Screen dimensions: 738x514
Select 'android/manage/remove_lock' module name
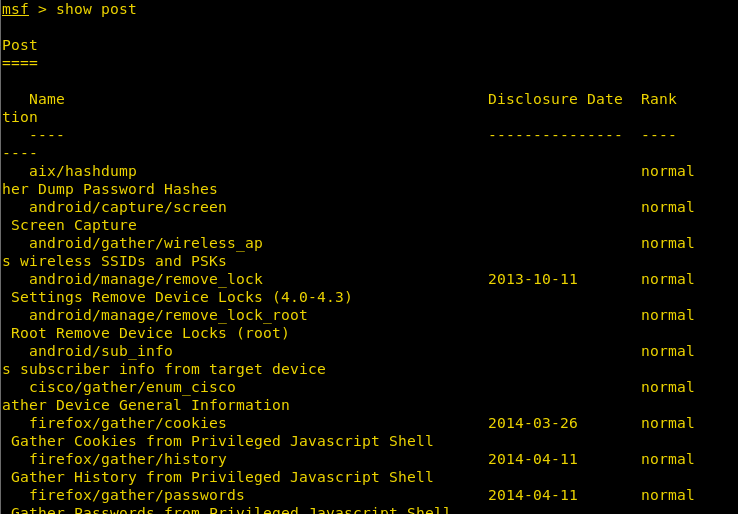(146, 279)
